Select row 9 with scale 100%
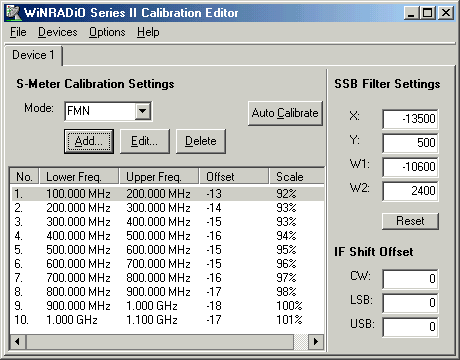This screenshot has width=460, height=360. pyautogui.click(x=167, y=306)
